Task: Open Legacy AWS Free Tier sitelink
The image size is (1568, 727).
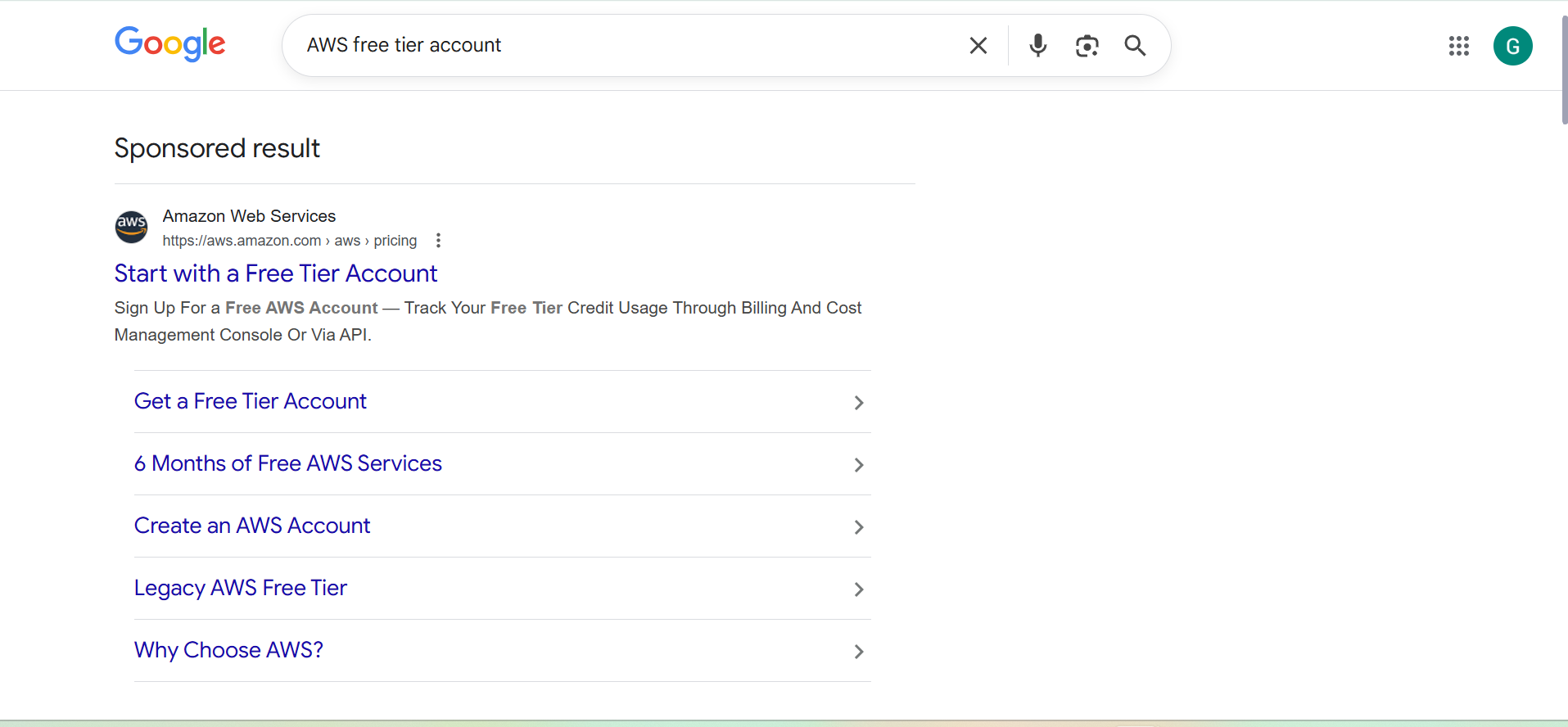Action: (x=241, y=588)
